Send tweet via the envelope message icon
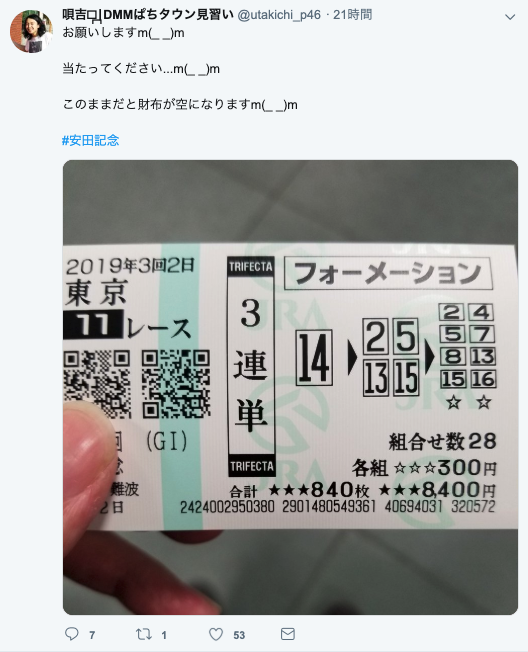The width and height of the screenshot is (528, 652). 288,634
